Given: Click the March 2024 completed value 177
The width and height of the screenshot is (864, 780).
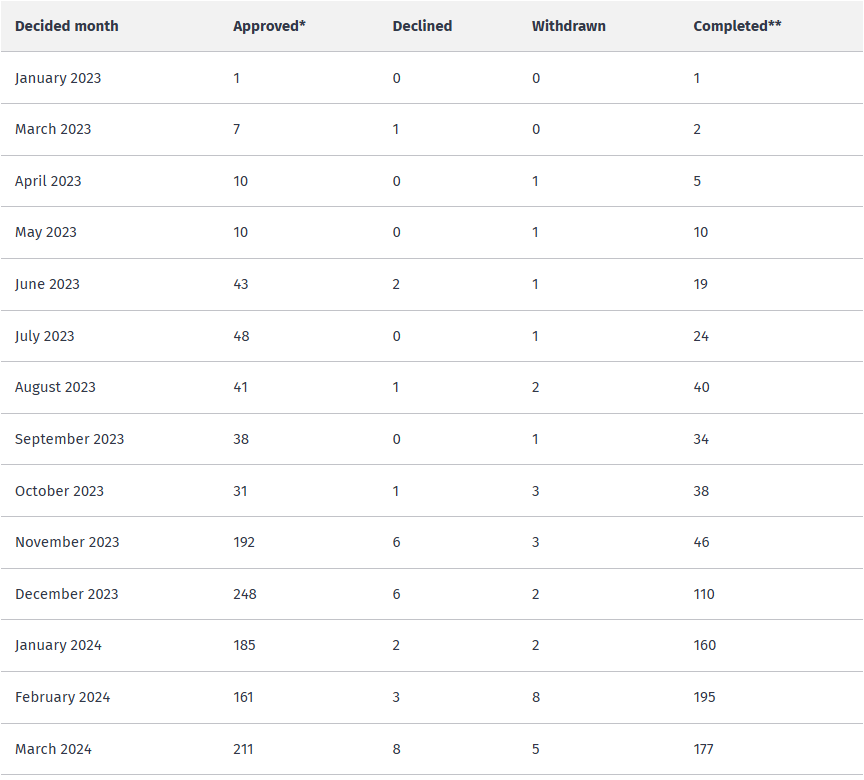Looking at the screenshot, I should click(x=703, y=749).
